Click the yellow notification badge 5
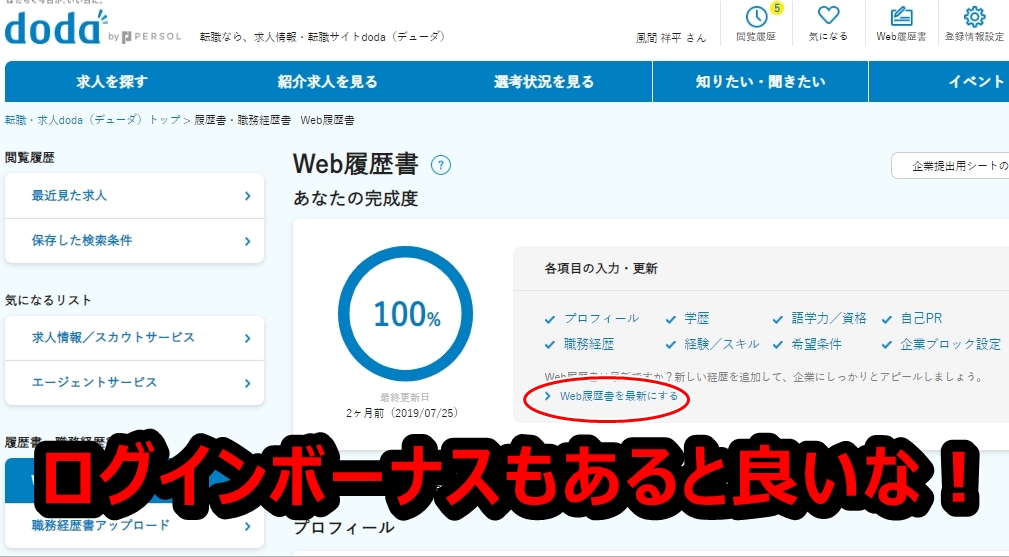This screenshot has height=557, width=1009. (x=777, y=8)
